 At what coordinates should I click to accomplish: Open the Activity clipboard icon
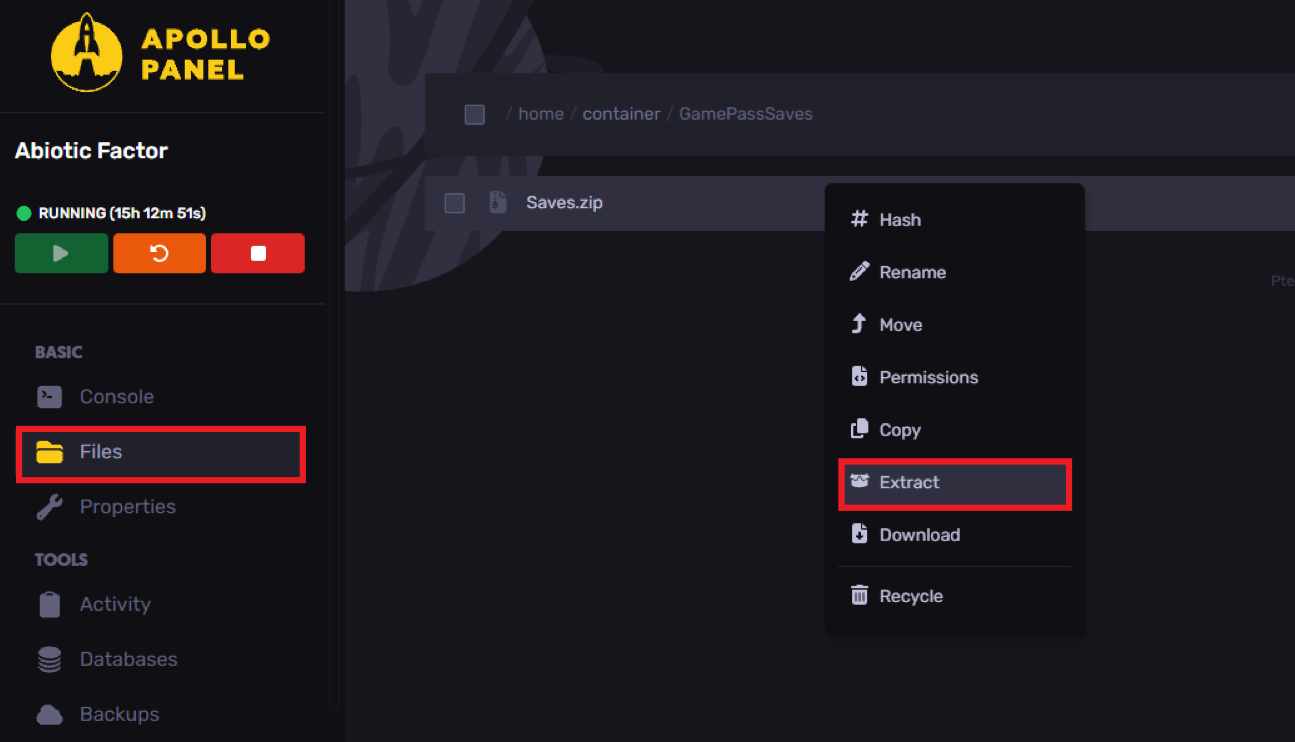click(49, 605)
